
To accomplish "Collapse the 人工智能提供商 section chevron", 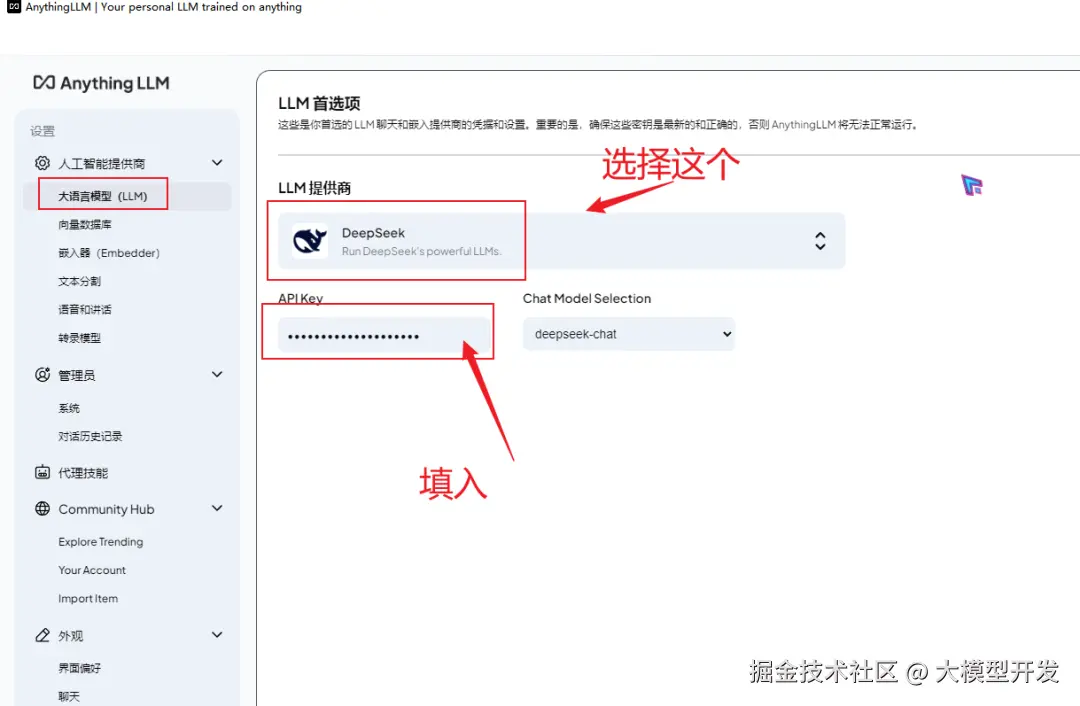I will click(217, 163).
